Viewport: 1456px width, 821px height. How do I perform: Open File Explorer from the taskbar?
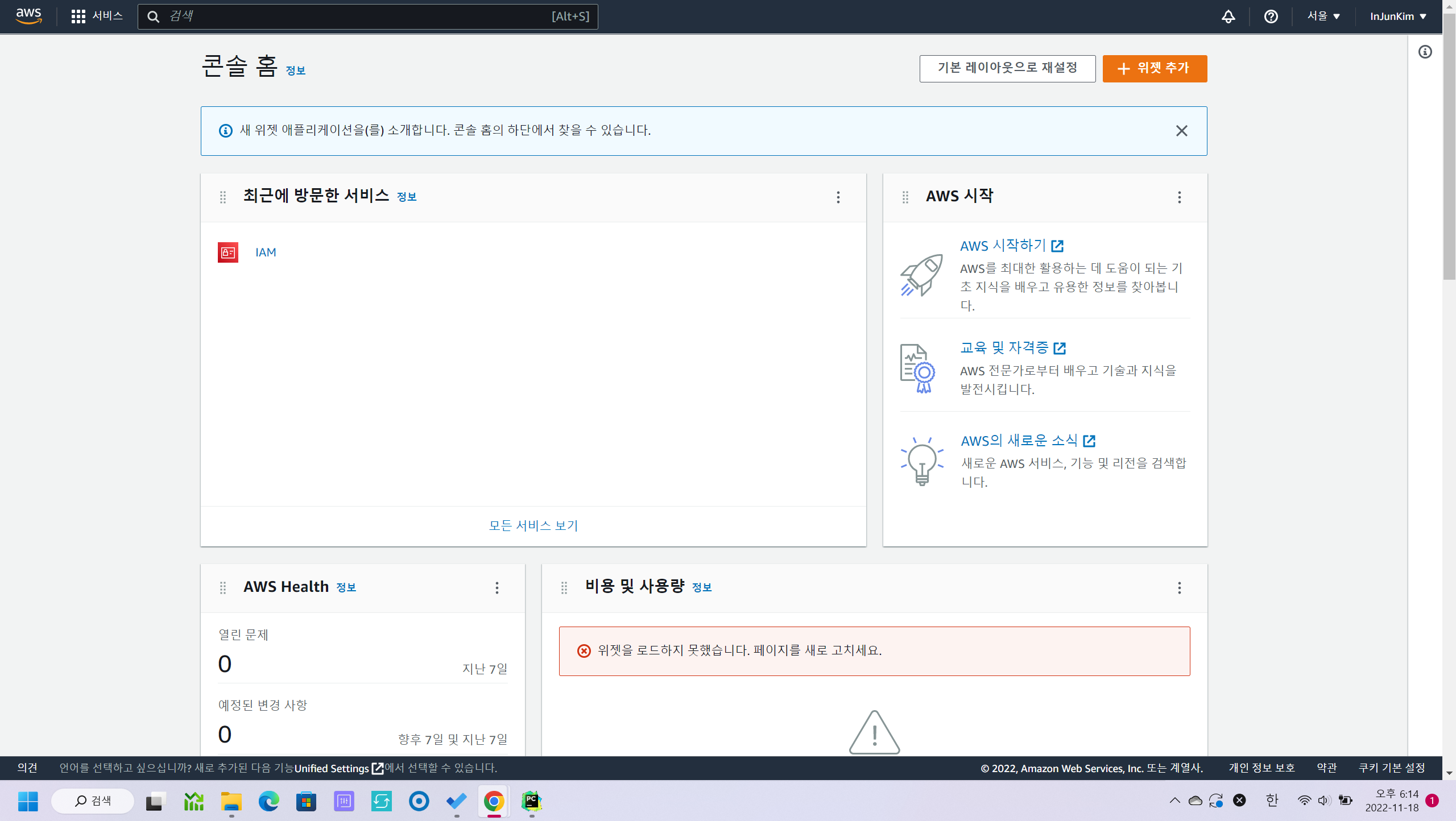coord(231,801)
